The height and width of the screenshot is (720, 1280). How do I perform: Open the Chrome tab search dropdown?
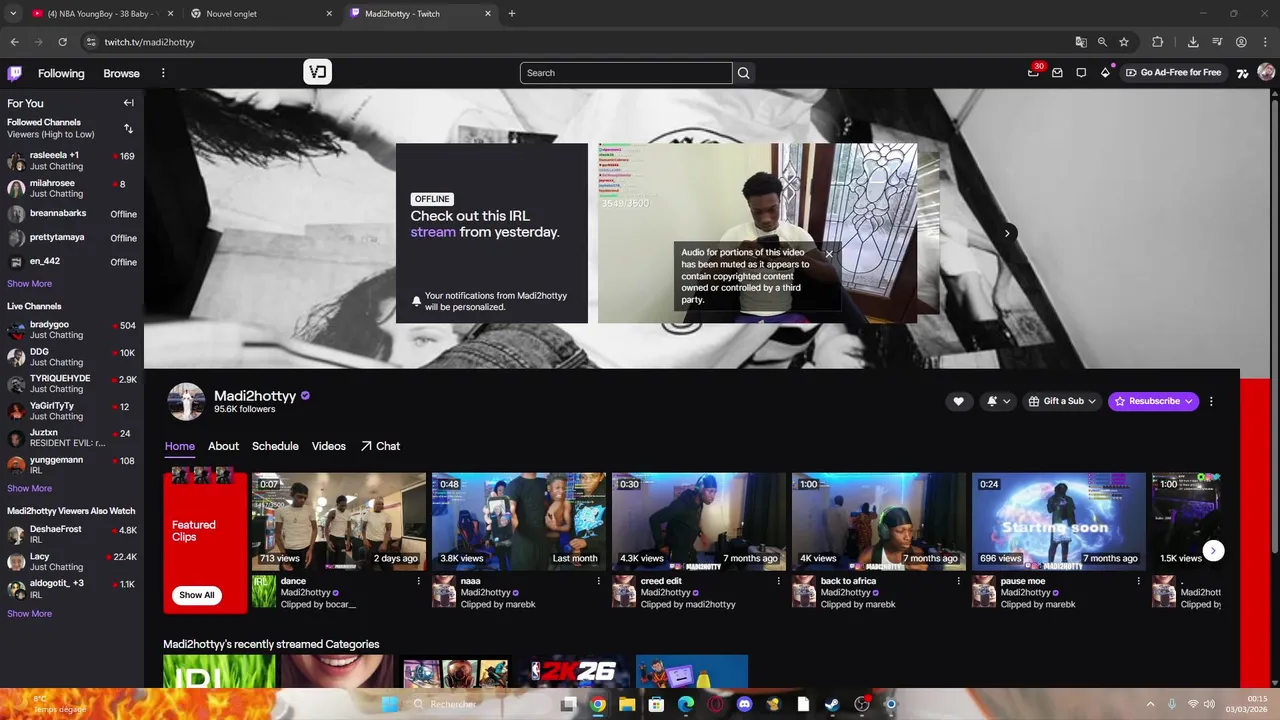[x=13, y=14]
